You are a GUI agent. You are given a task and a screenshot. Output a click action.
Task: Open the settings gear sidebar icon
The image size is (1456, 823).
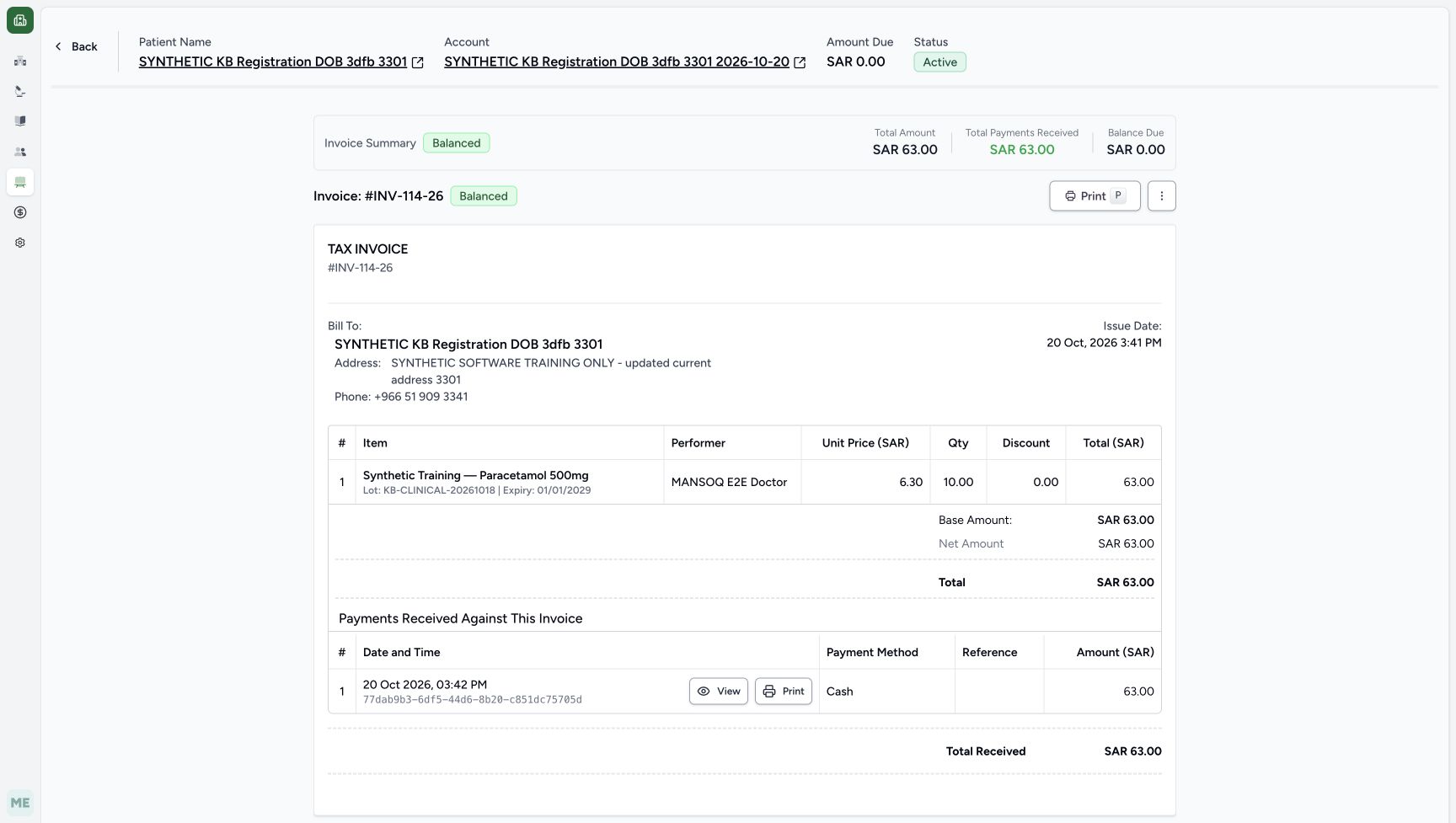point(20,243)
